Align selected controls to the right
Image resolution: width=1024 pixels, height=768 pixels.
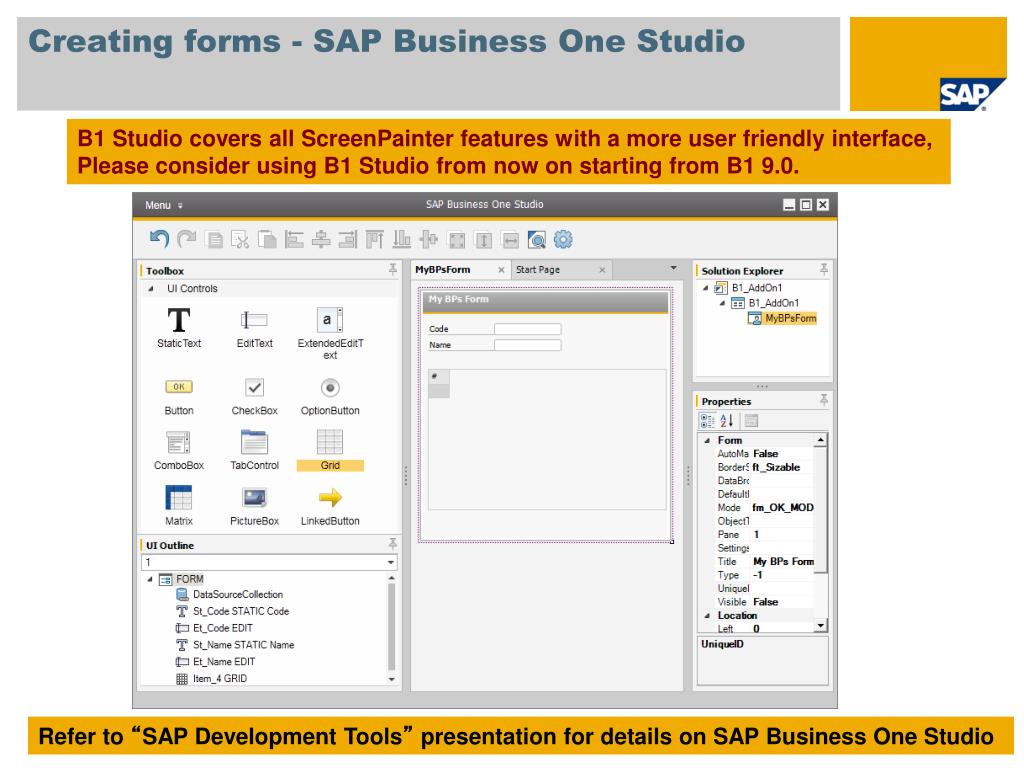[x=347, y=240]
